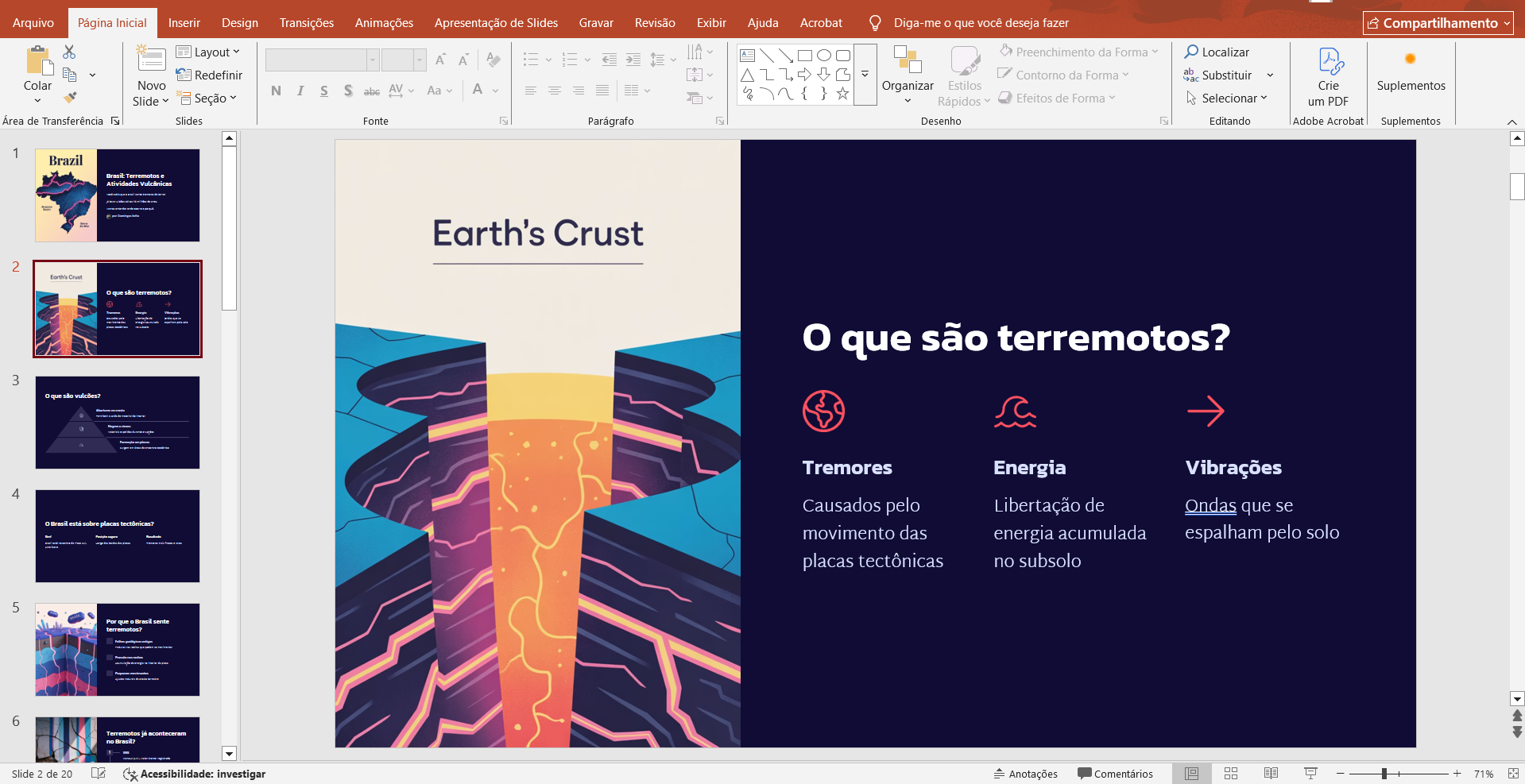Image resolution: width=1525 pixels, height=784 pixels.
Task: Click the Redefinir slide button
Action: click(x=209, y=75)
